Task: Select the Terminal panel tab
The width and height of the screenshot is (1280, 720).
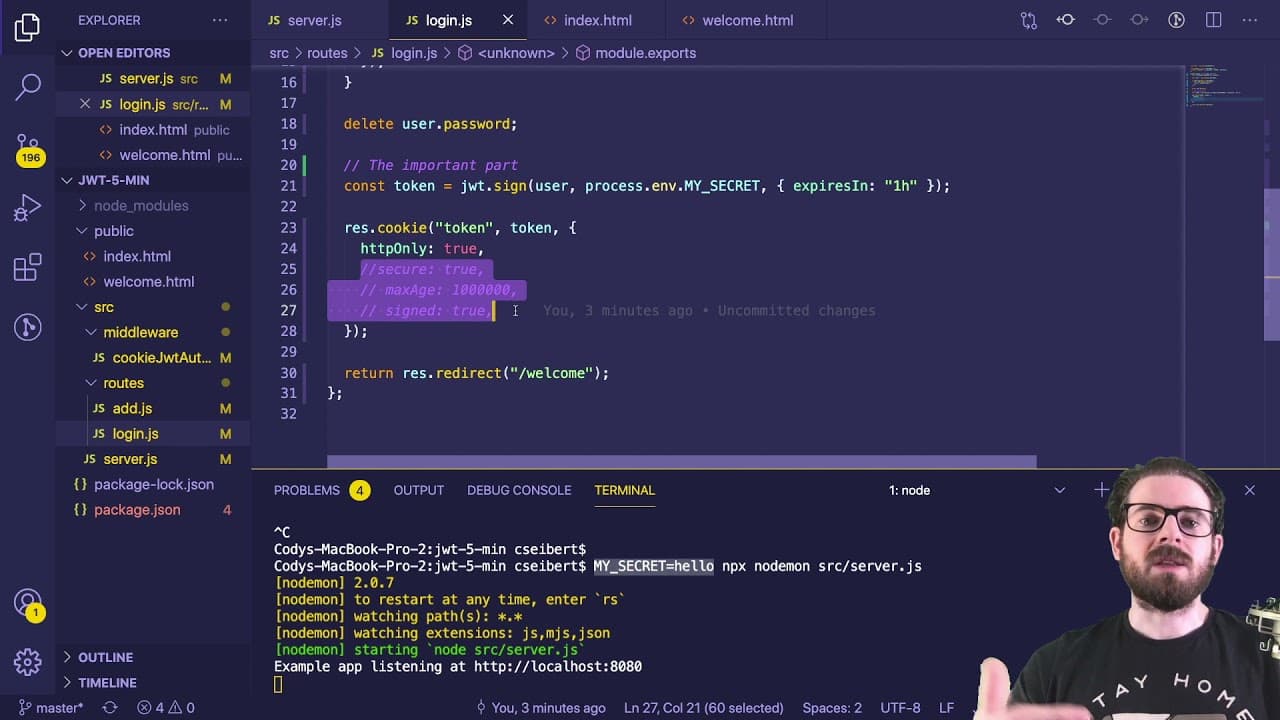Action: point(624,490)
